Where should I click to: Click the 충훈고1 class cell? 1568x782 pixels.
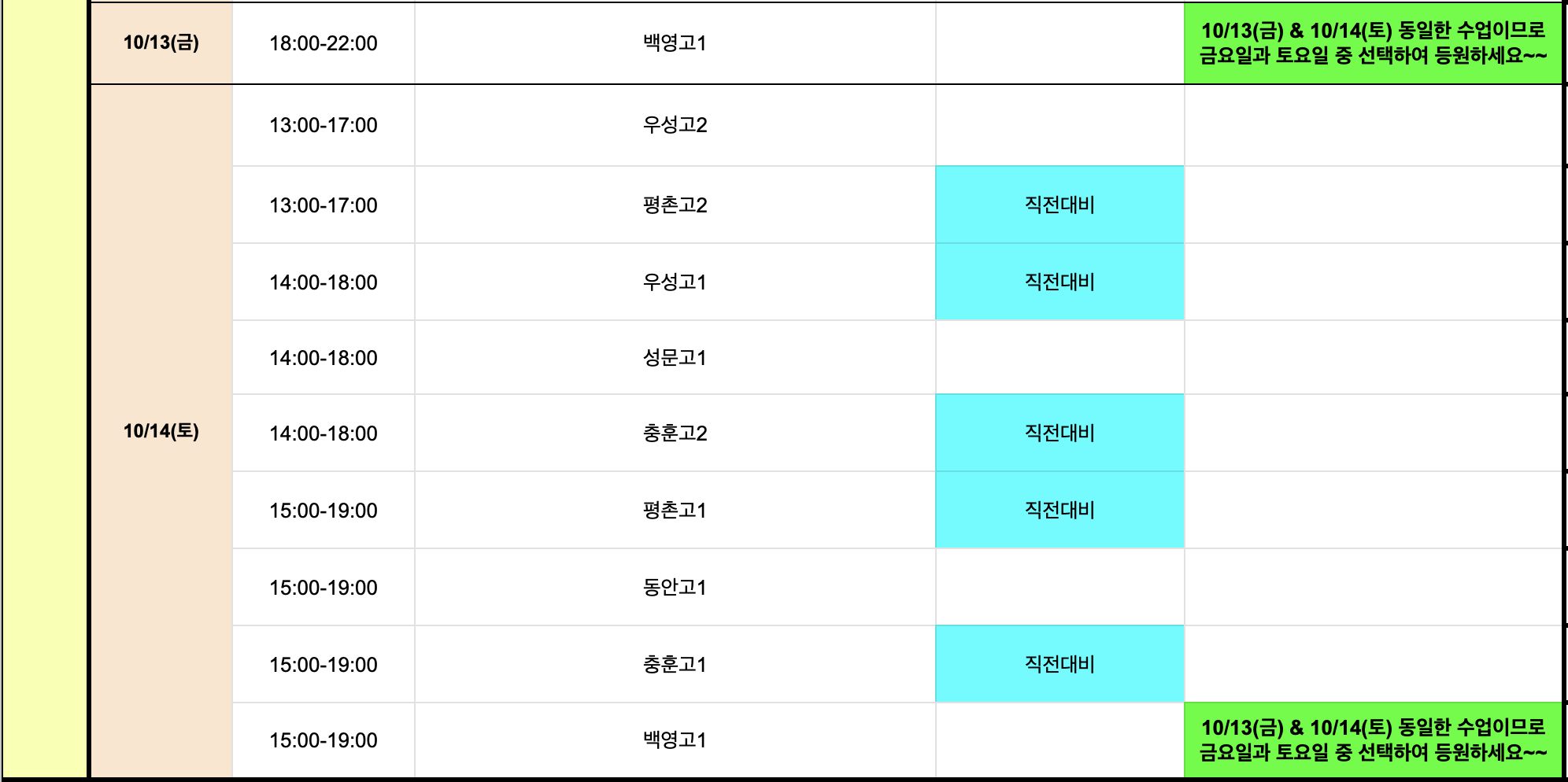coord(675,665)
